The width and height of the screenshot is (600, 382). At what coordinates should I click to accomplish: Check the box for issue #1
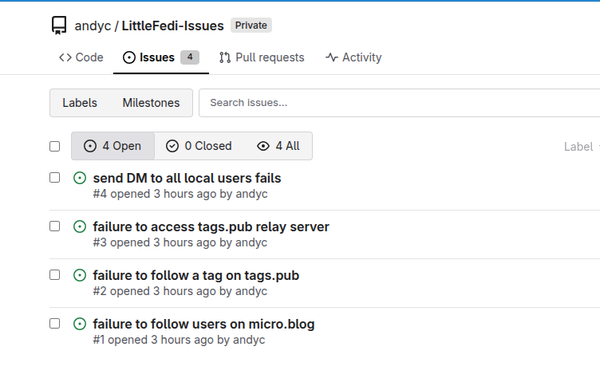55,323
